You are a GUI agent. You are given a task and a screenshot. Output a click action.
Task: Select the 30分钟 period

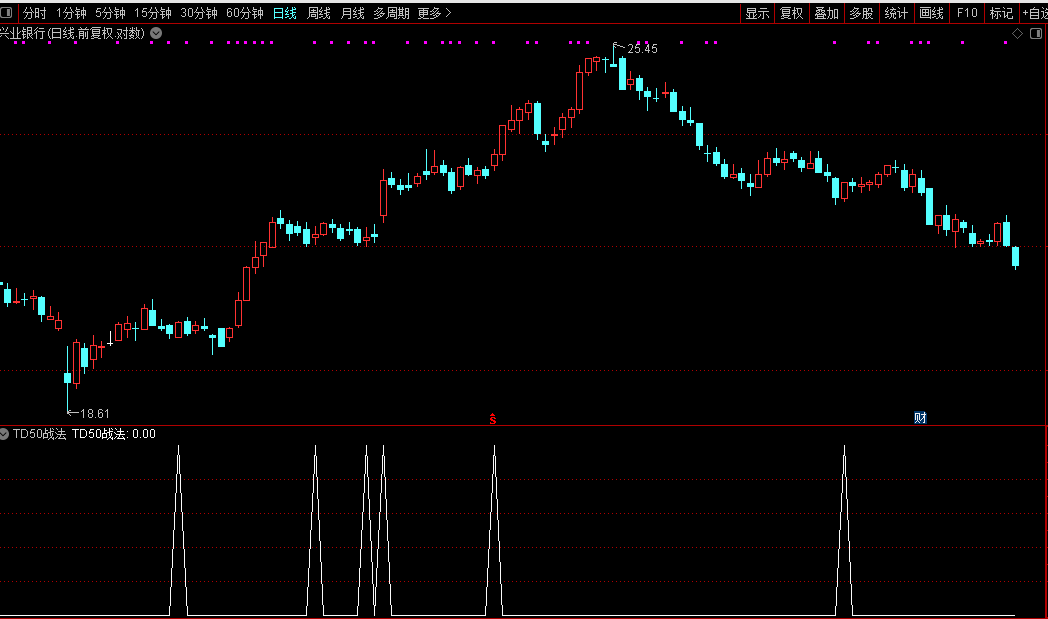(x=199, y=13)
